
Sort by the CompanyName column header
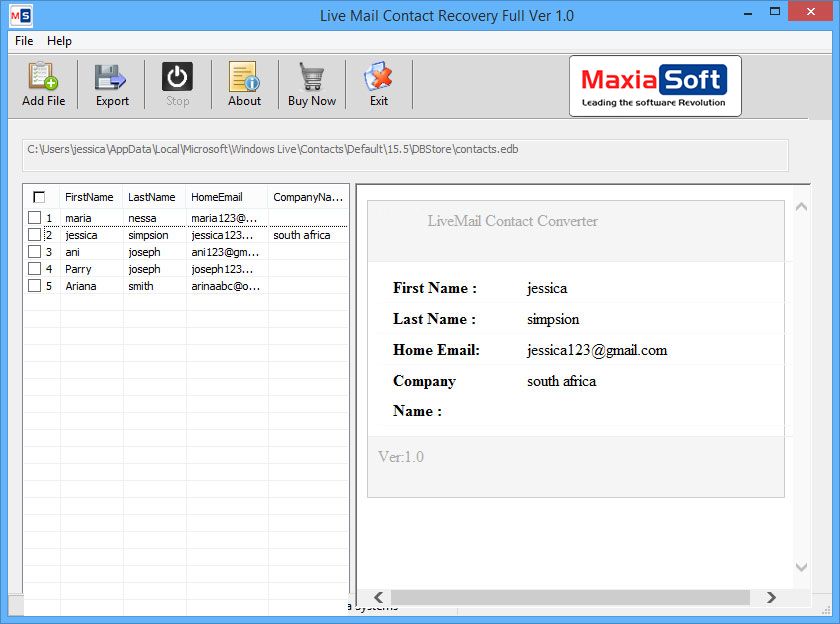(308, 197)
